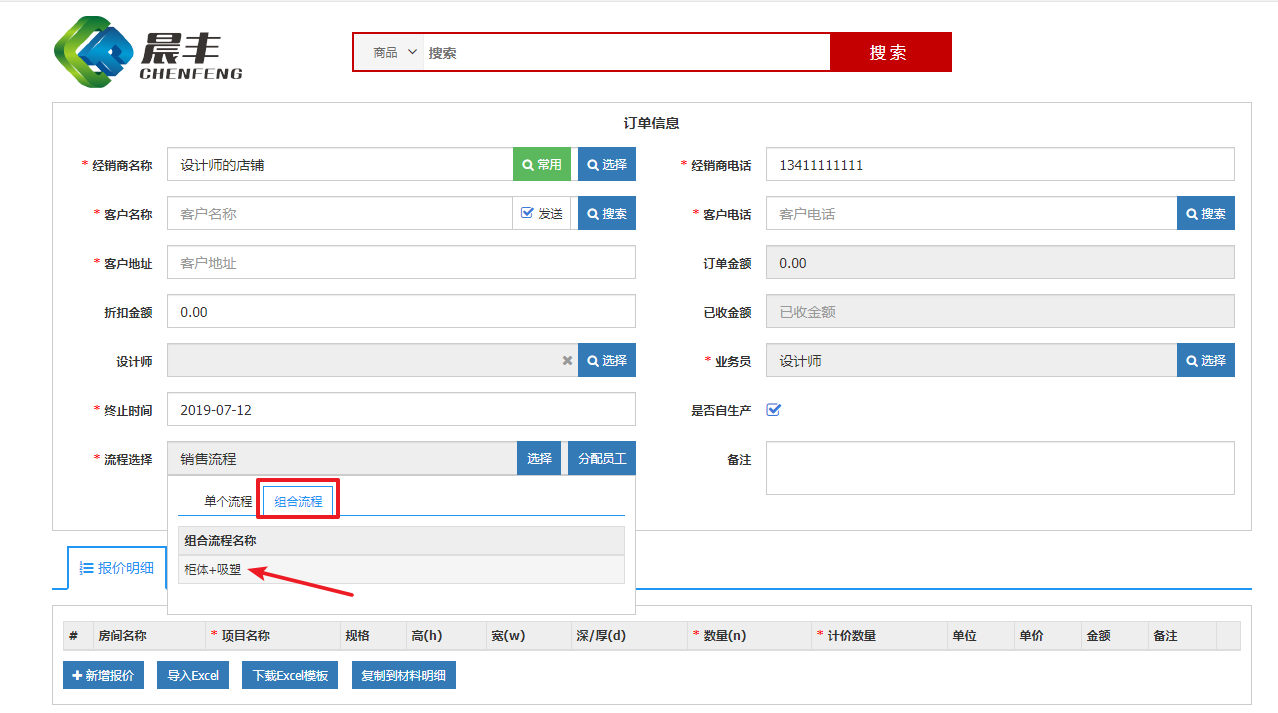The height and width of the screenshot is (713, 1278).
Task: Click 选择 beside dealer name field
Action: (607, 165)
